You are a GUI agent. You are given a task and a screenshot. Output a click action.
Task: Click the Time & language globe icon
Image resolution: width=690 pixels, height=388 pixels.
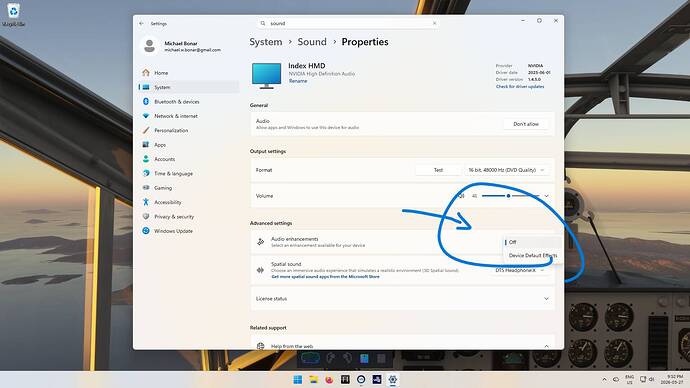pyautogui.click(x=146, y=173)
